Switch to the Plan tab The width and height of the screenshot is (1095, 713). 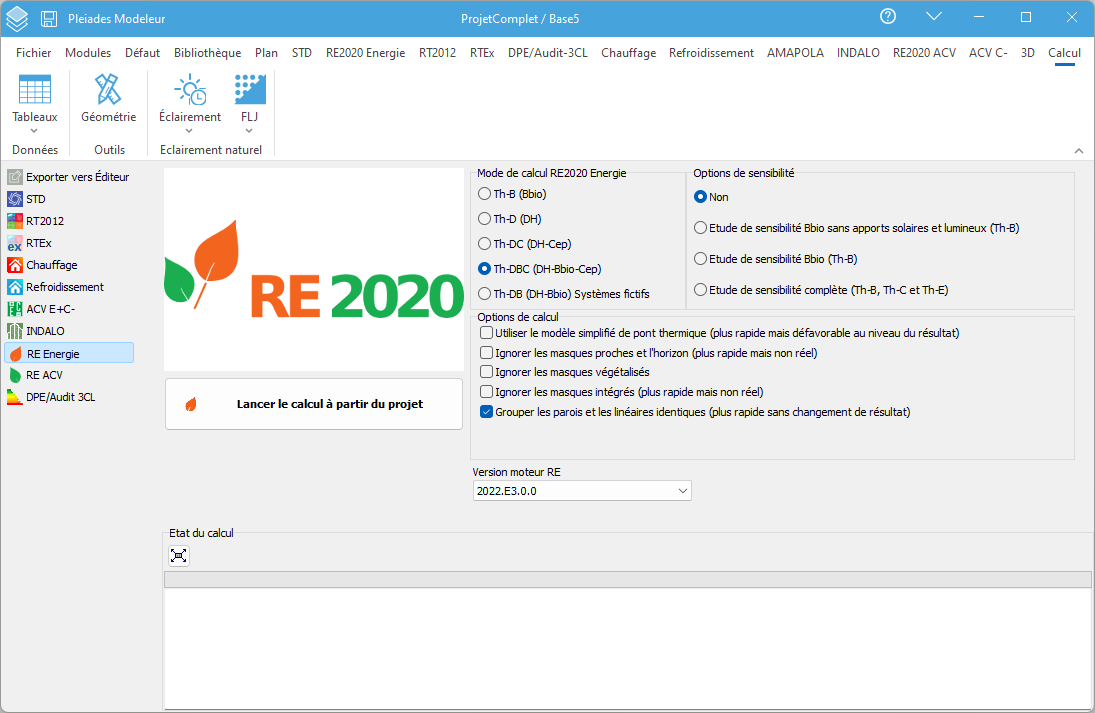[266, 52]
